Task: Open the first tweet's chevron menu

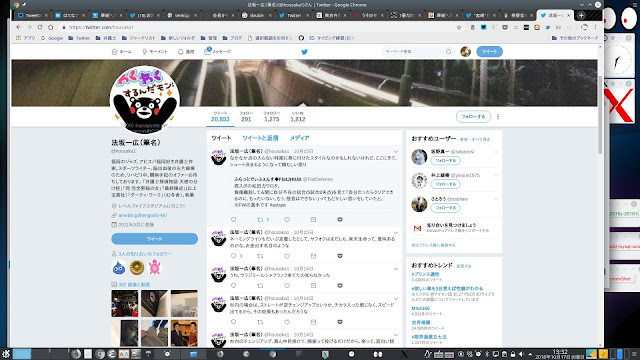Action: click(x=396, y=152)
